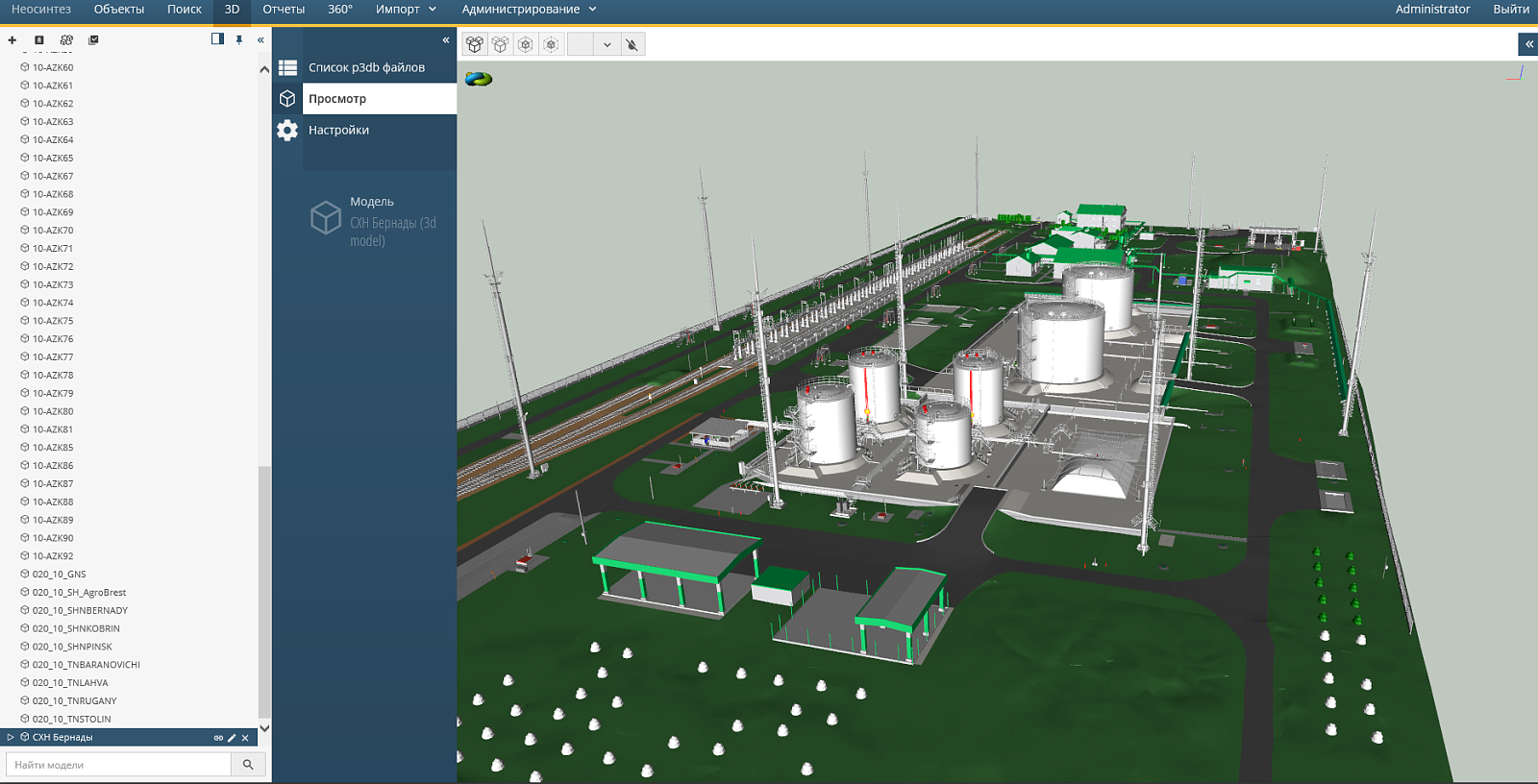Click the pencil edit icon on СХН Бернады
The width and height of the screenshot is (1538, 784).
pos(232,738)
